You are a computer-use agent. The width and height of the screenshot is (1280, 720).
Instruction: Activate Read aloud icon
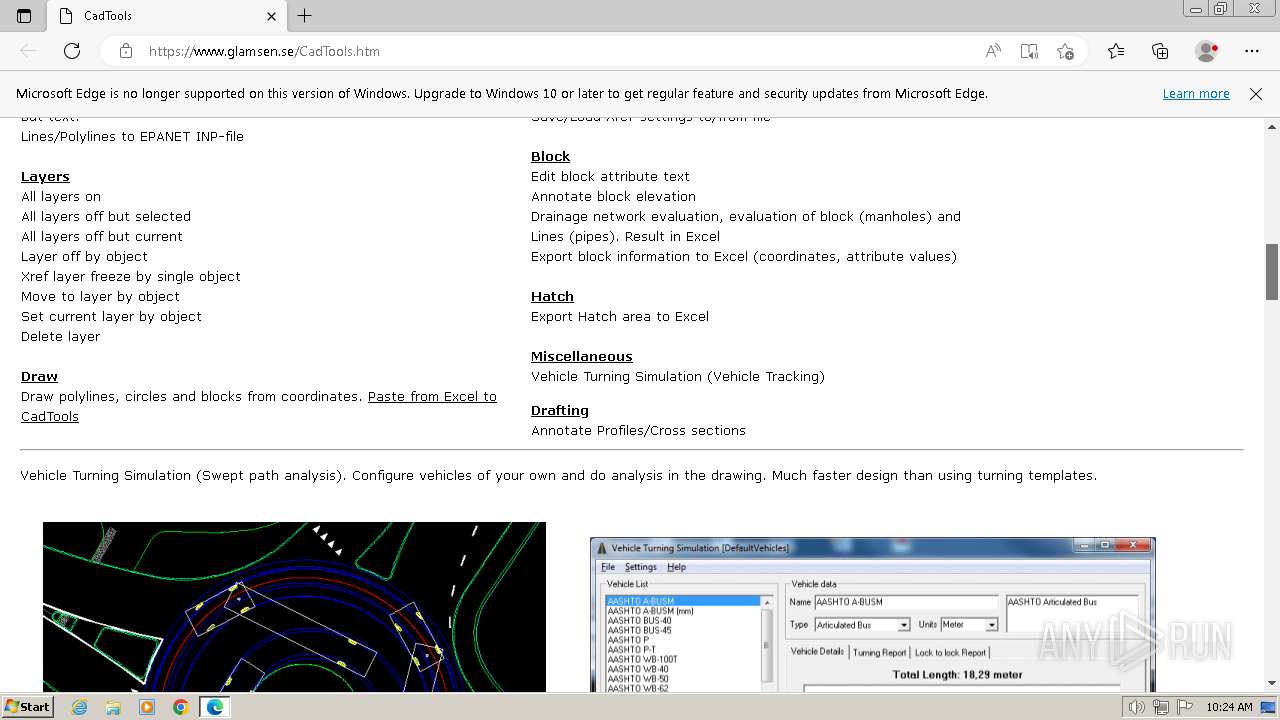pos(993,51)
